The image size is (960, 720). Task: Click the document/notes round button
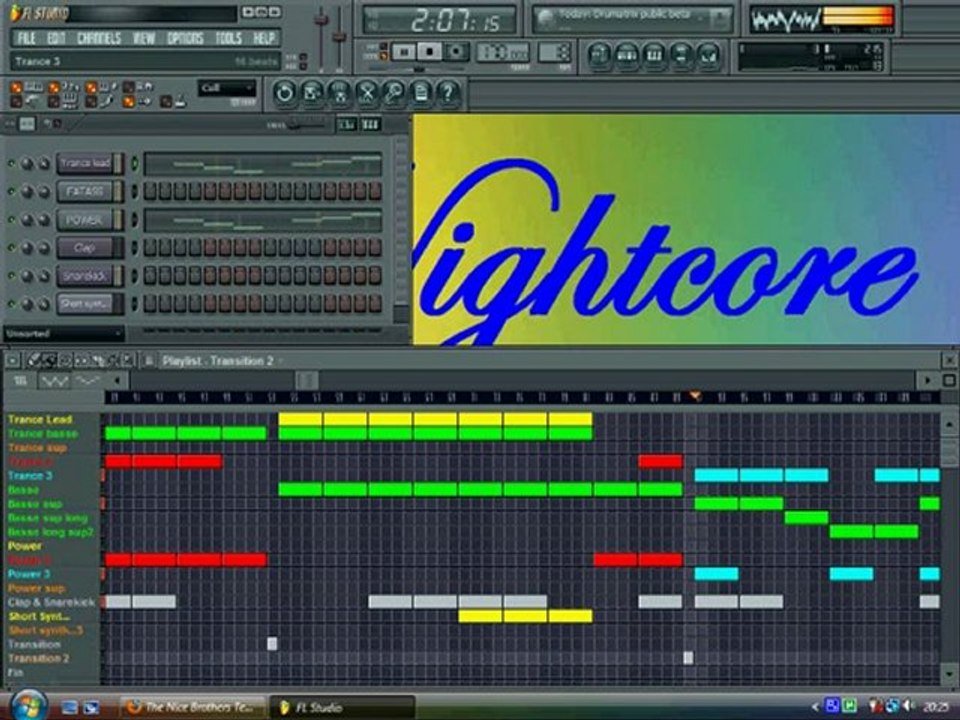[421, 93]
